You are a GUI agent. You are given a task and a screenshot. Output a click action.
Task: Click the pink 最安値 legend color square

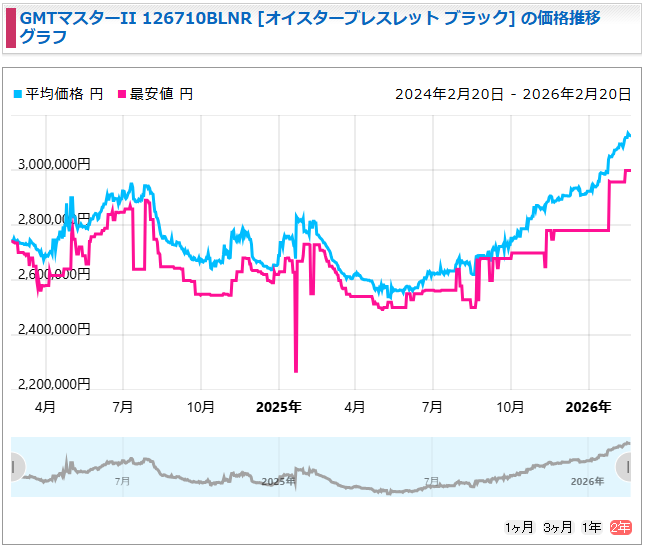[x=123, y=94]
